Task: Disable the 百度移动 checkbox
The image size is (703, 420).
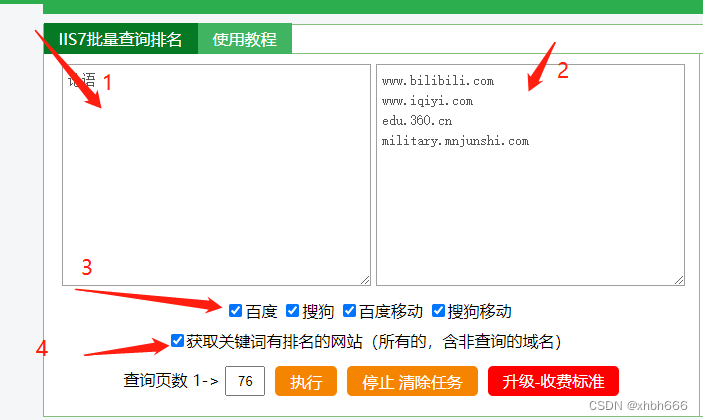Action: point(349,311)
